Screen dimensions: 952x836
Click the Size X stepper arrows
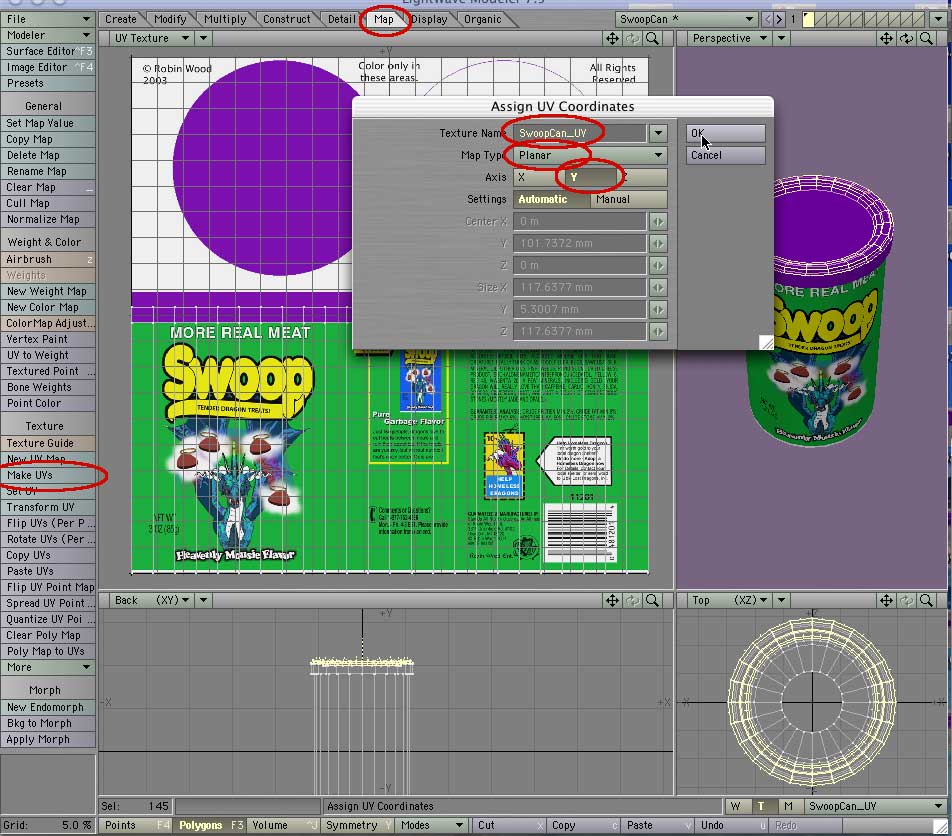coord(658,287)
